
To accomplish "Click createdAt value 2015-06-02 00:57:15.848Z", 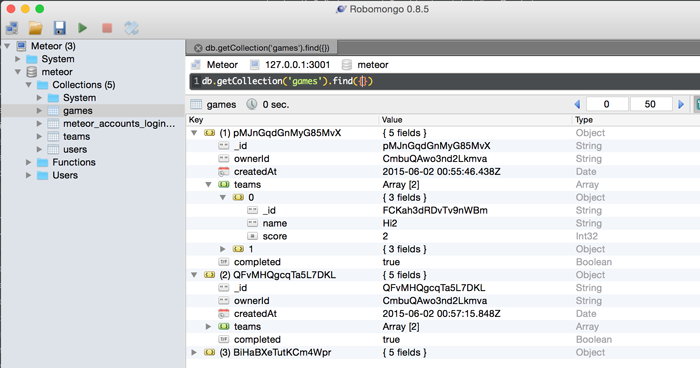I will [442, 314].
